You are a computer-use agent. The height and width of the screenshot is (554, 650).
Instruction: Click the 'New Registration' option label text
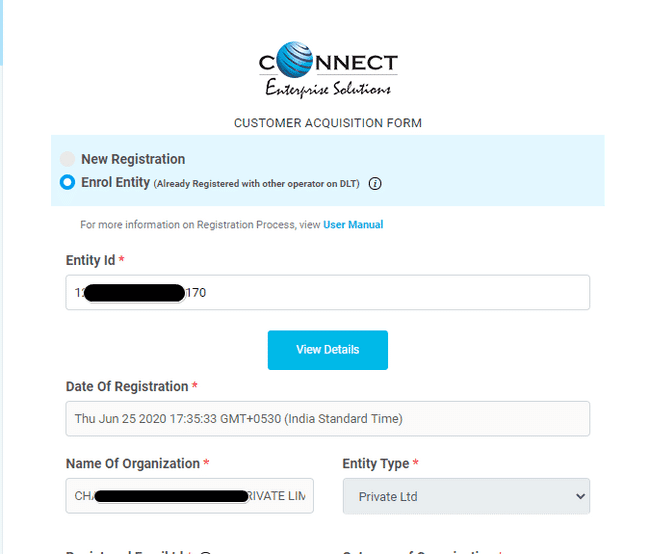click(133, 159)
